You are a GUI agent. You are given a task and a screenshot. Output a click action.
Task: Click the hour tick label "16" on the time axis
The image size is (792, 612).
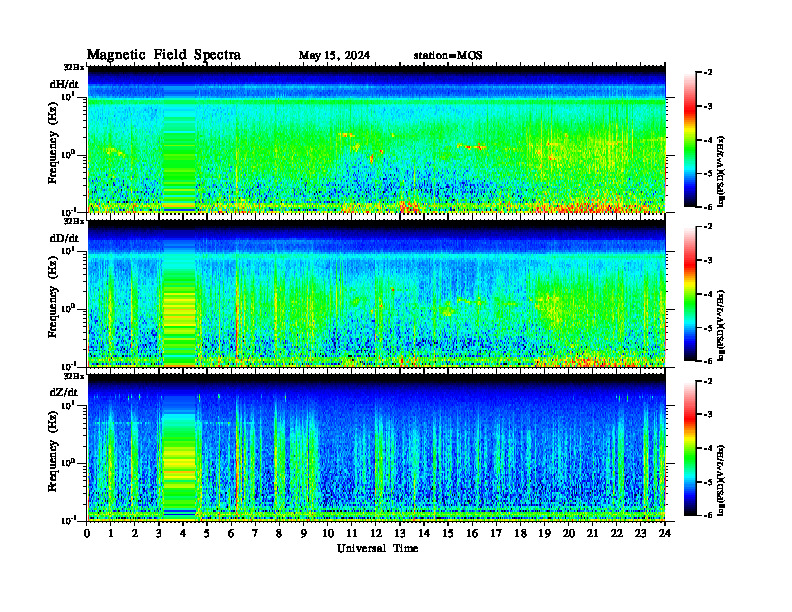[x=472, y=533]
